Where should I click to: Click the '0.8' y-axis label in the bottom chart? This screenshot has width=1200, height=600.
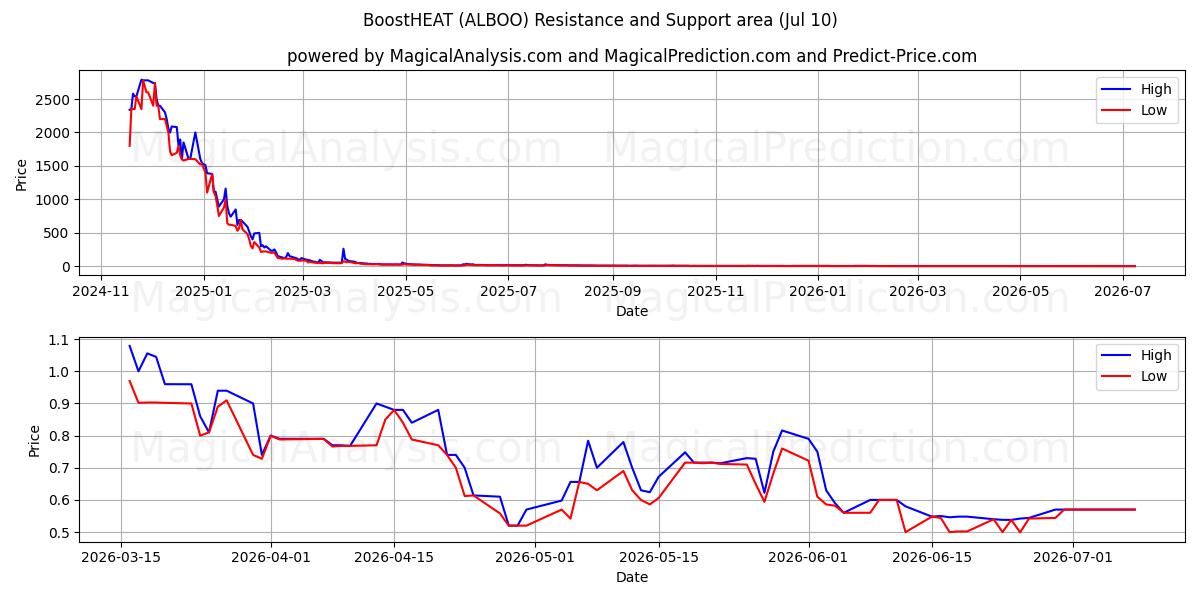tap(58, 436)
